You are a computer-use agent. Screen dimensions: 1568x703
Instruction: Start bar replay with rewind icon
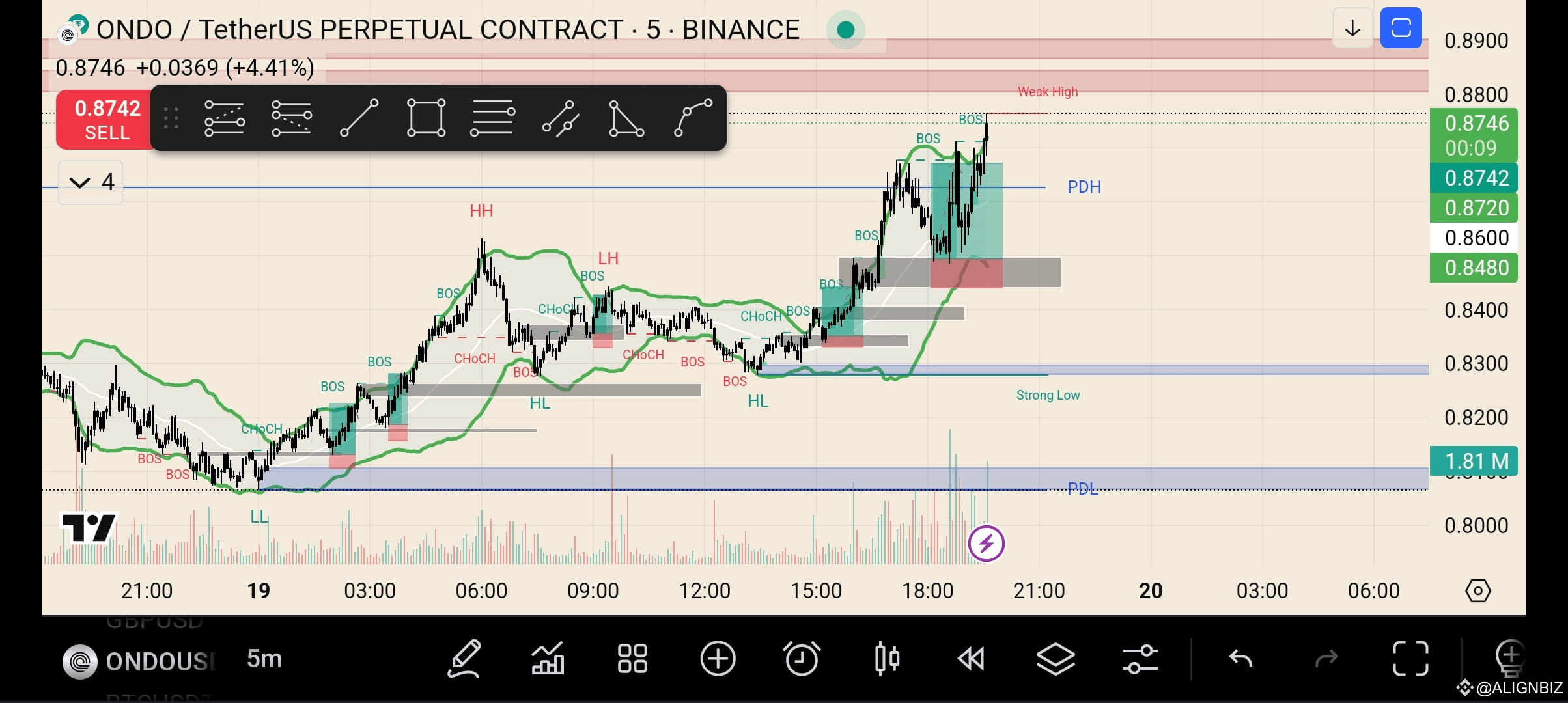(x=971, y=659)
